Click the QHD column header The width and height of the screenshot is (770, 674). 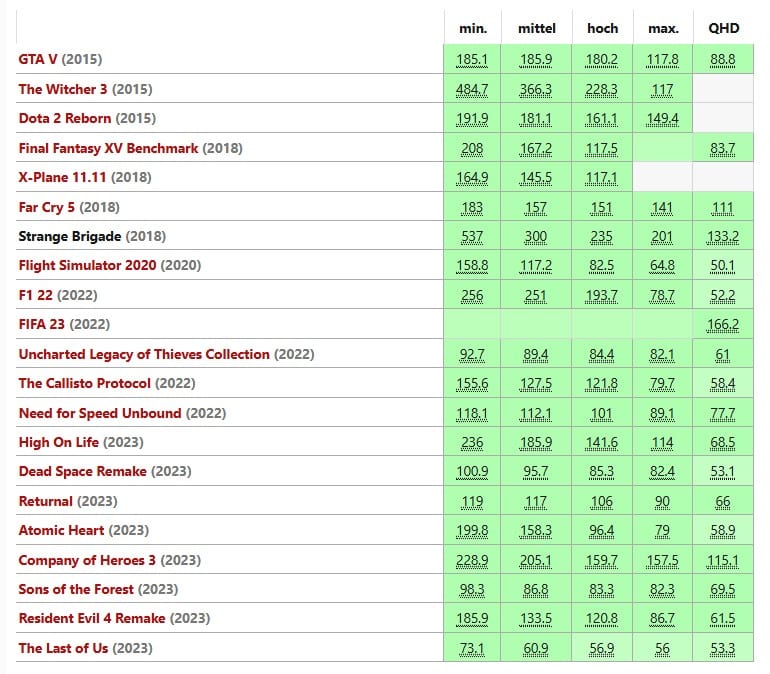click(723, 28)
